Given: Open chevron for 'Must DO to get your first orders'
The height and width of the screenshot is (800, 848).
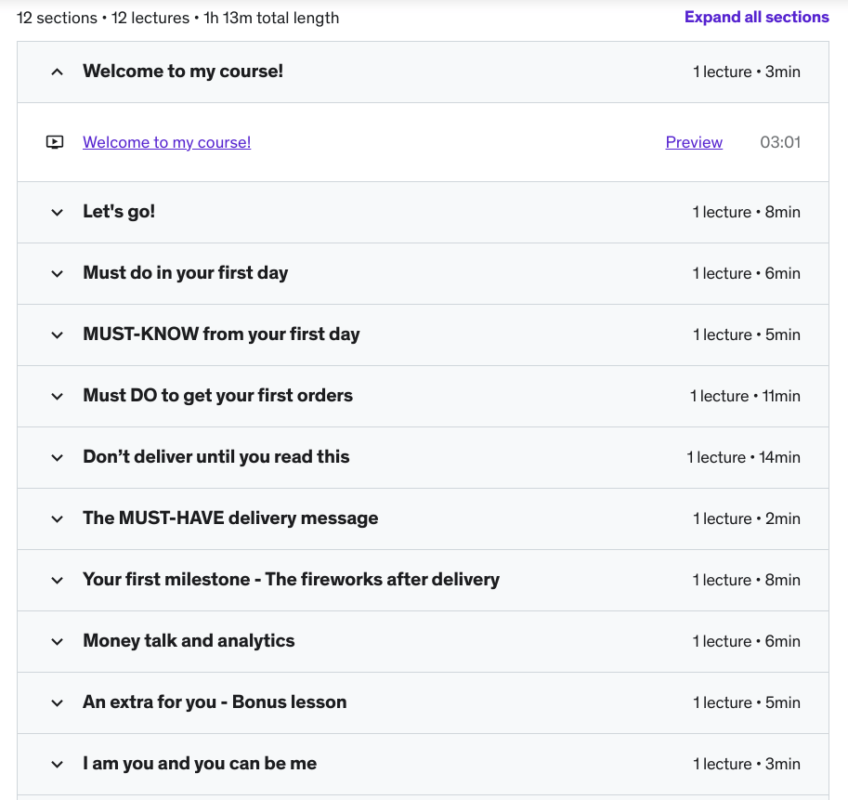Looking at the screenshot, I should [x=57, y=396].
